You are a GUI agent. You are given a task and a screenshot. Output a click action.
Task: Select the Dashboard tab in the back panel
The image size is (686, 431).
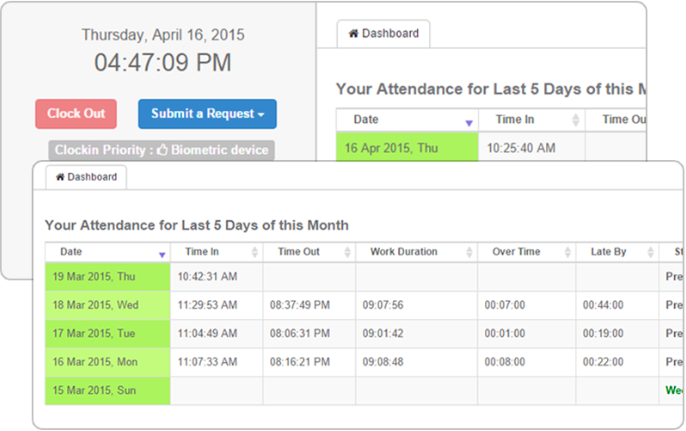(x=384, y=34)
